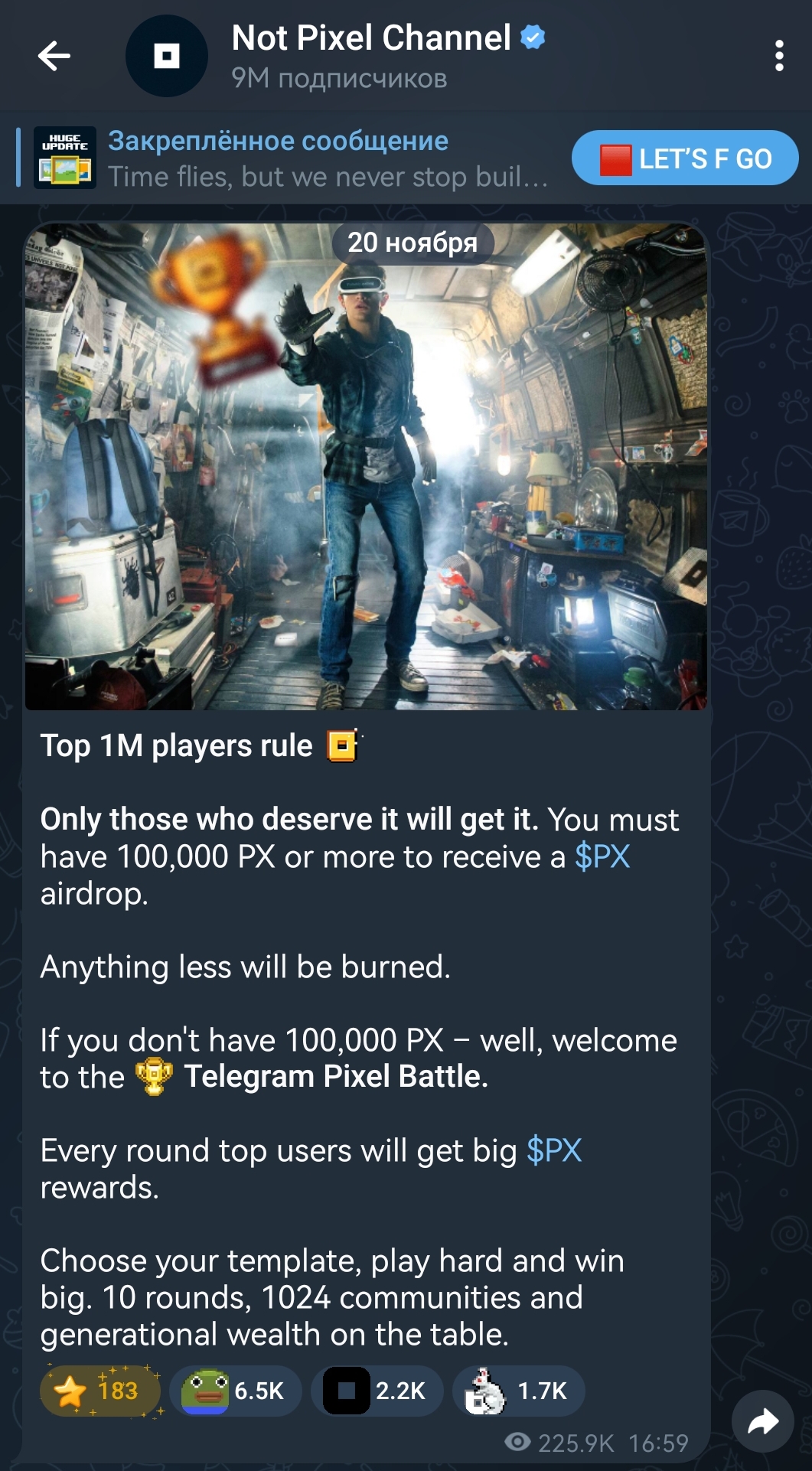
Task: Tap the 20 ноября date badge
Action: [413, 243]
